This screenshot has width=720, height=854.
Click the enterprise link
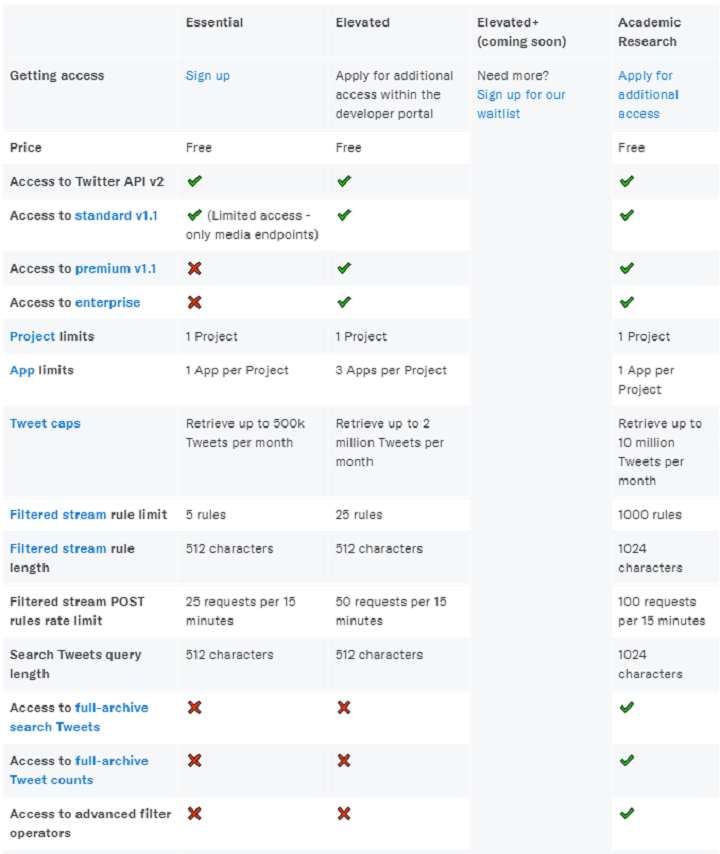[x=107, y=302]
